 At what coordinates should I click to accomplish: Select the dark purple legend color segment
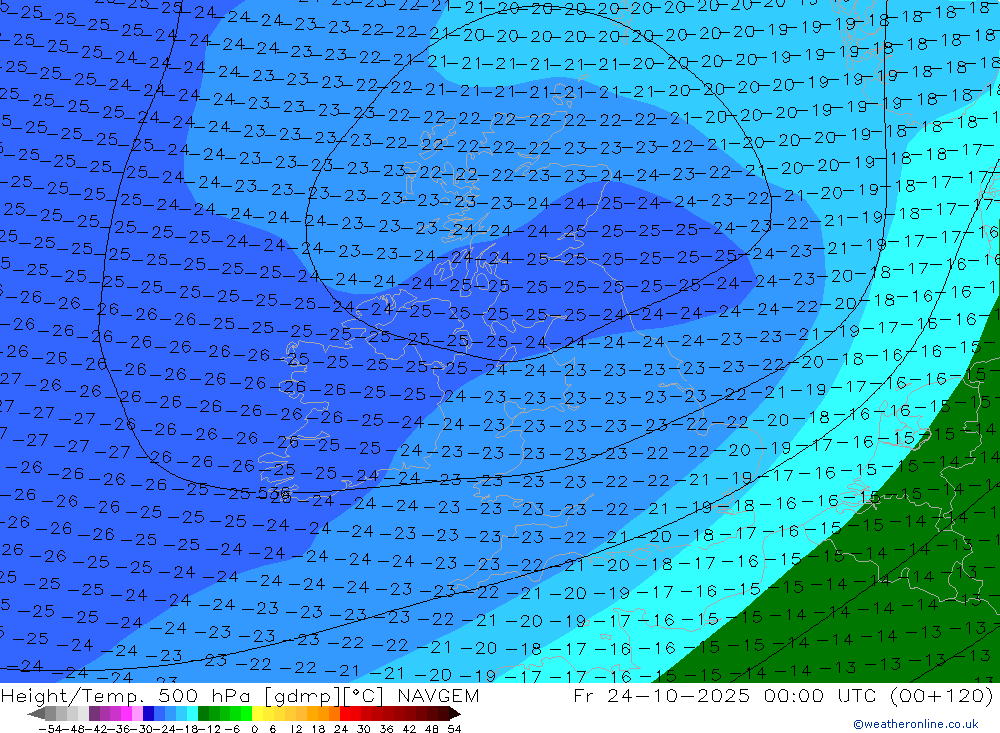pyautogui.click(x=94, y=713)
